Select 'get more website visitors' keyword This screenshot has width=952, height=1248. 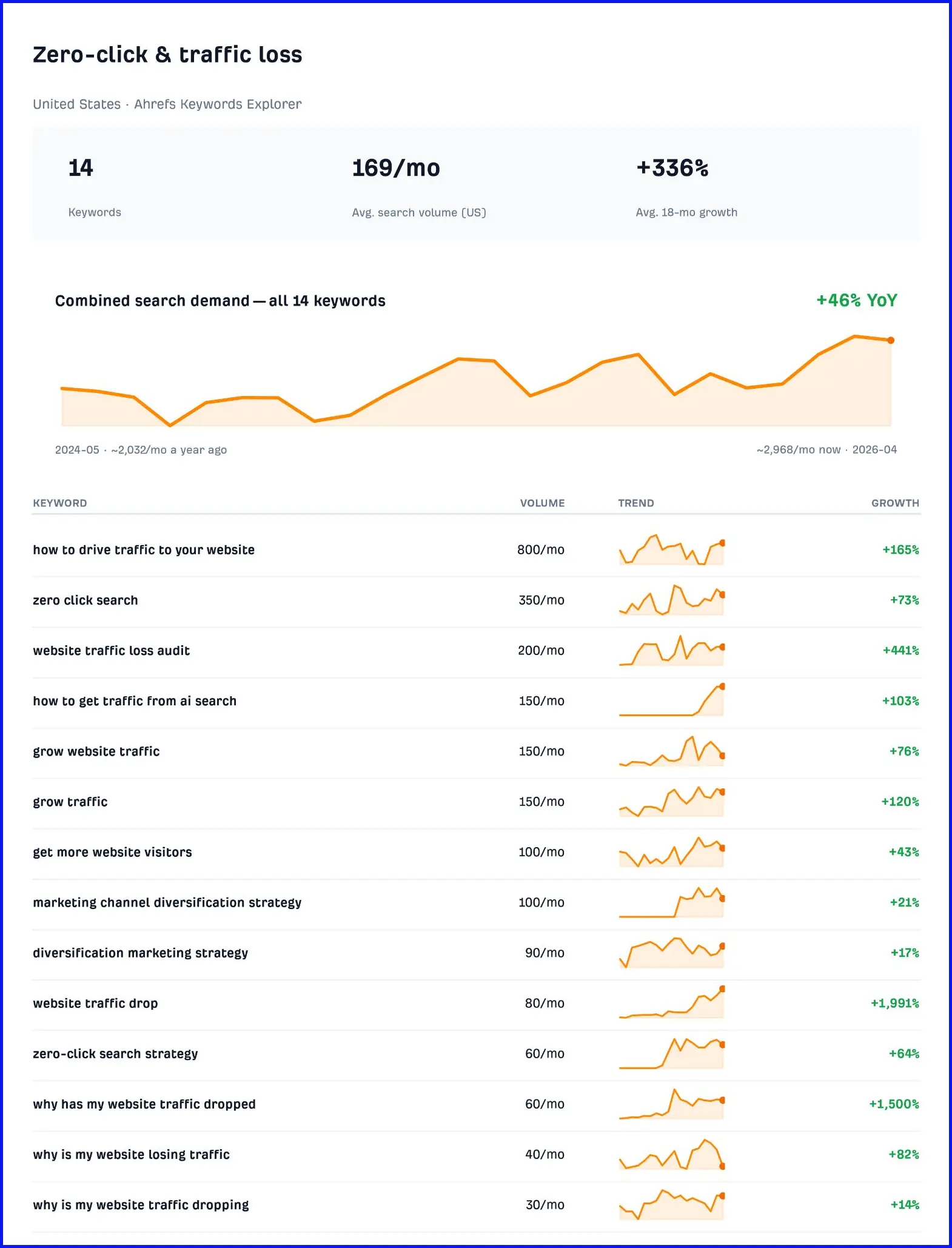(x=112, y=852)
